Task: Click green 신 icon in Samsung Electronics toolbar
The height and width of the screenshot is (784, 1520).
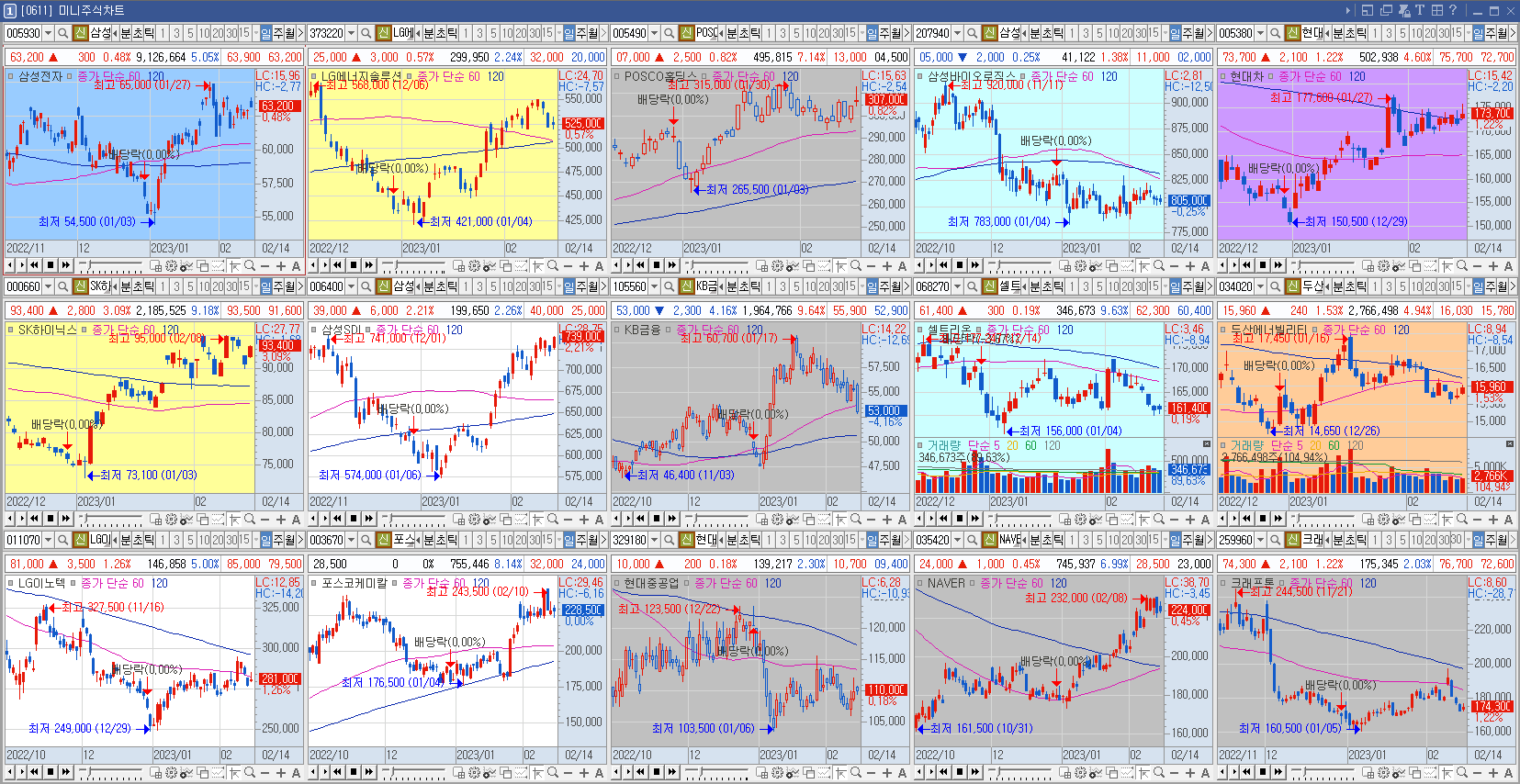Action: coord(81,32)
